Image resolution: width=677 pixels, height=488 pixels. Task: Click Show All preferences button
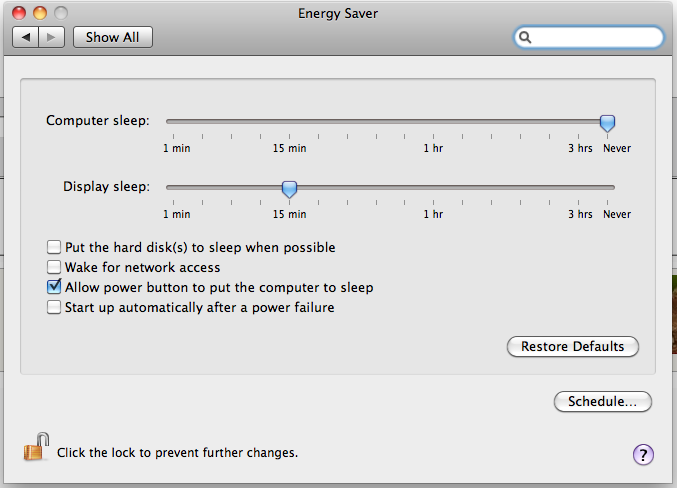(x=113, y=37)
